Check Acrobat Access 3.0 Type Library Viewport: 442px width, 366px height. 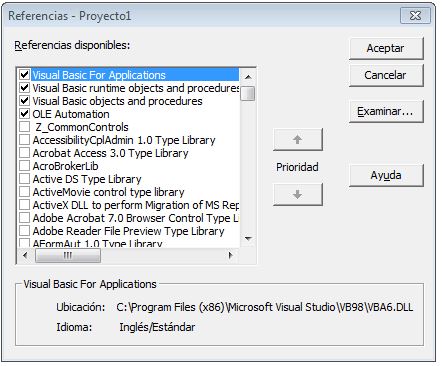tap(24, 153)
